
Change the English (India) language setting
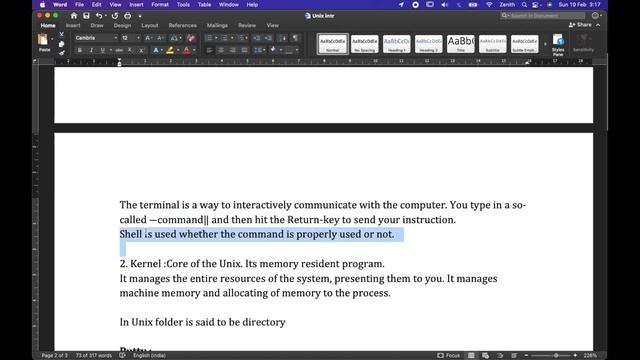click(x=149, y=356)
